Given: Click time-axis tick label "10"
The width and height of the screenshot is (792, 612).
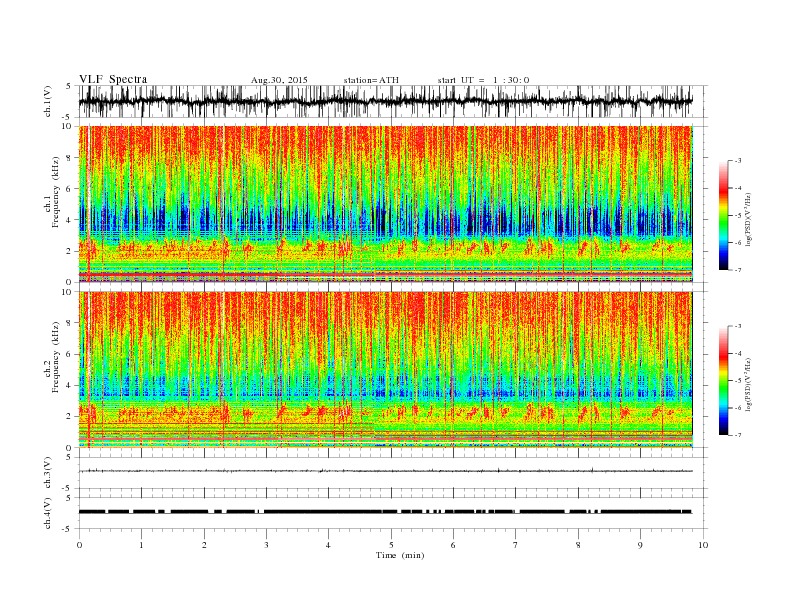Looking at the screenshot, I should tap(703, 545).
